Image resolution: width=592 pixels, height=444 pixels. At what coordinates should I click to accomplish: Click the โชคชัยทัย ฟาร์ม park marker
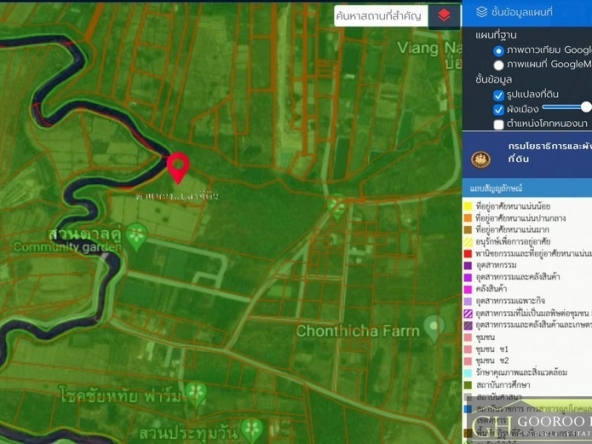(196, 395)
